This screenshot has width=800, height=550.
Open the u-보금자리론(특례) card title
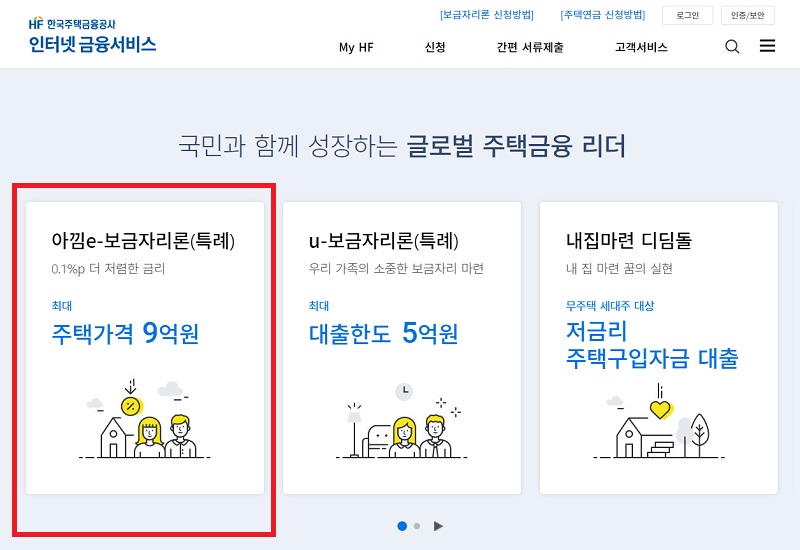(x=384, y=240)
